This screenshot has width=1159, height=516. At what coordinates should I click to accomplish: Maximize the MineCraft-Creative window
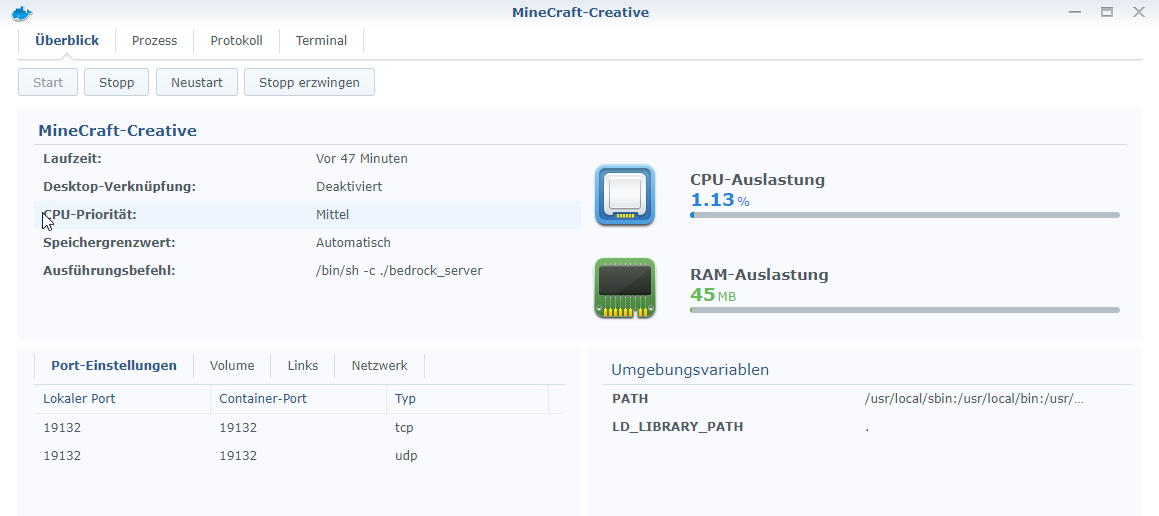1107,12
